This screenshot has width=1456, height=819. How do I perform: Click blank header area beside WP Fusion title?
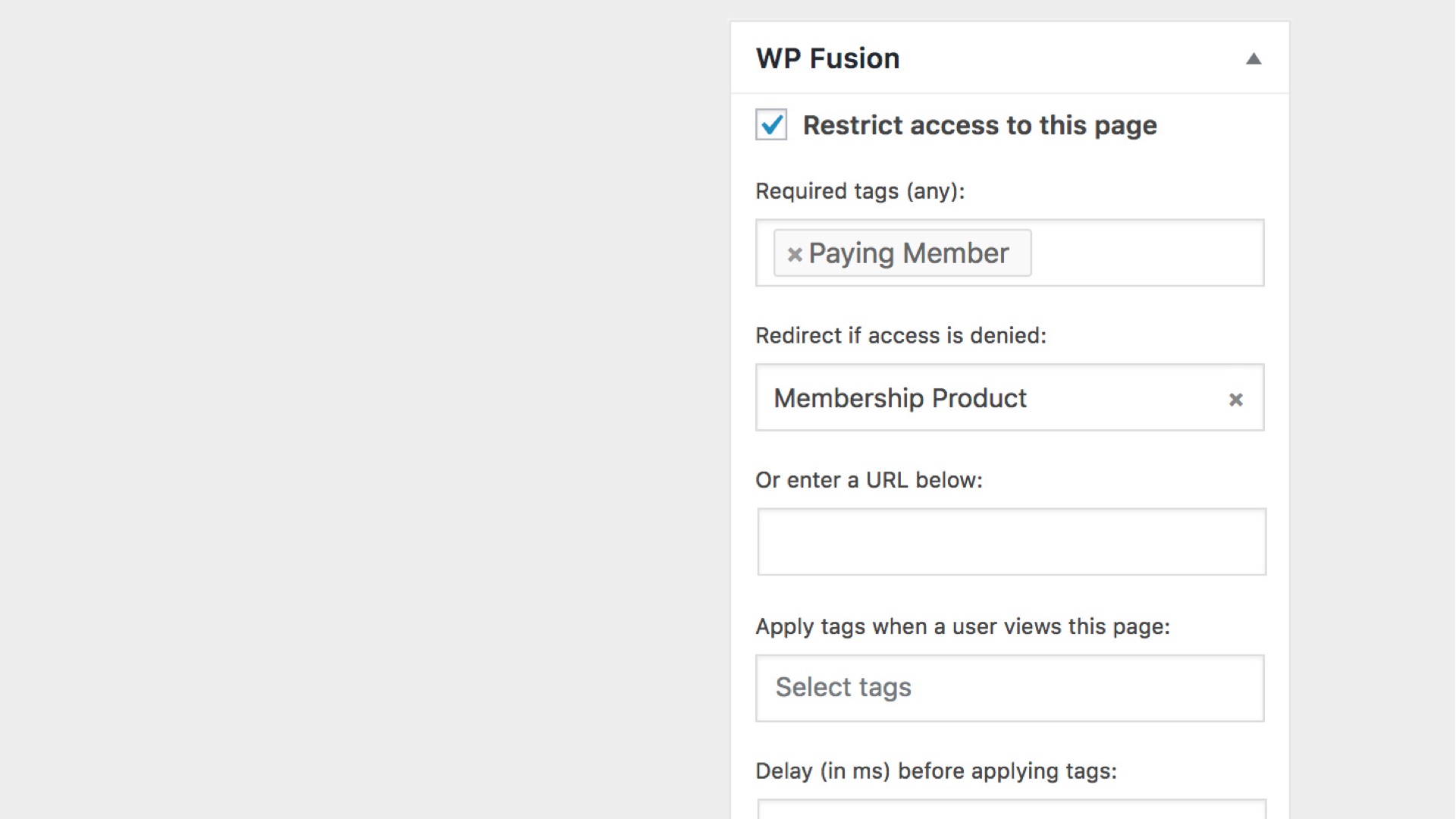pyautogui.click(x=1077, y=58)
